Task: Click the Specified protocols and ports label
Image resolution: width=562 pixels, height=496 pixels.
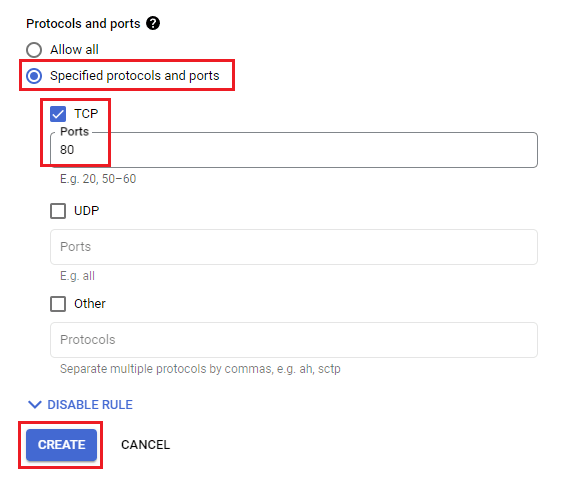Action: pyautogui.click(x=134, y=76)
